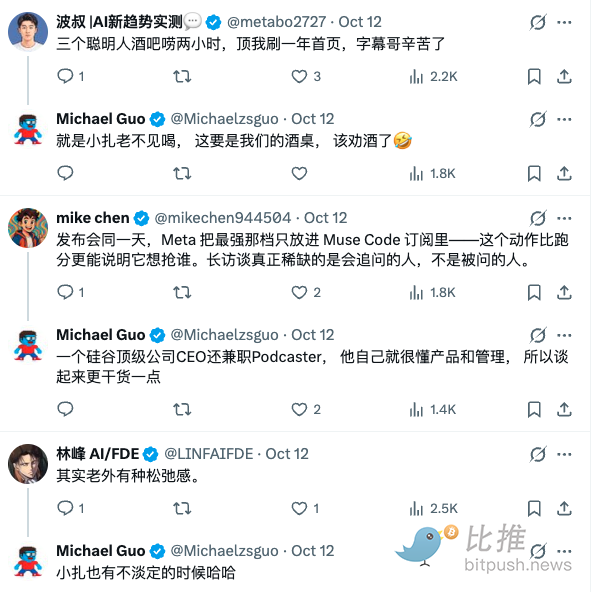Open @metabo2727 profile handle
The height and width of the screenshot is (592, 592).
pos(276,22)
